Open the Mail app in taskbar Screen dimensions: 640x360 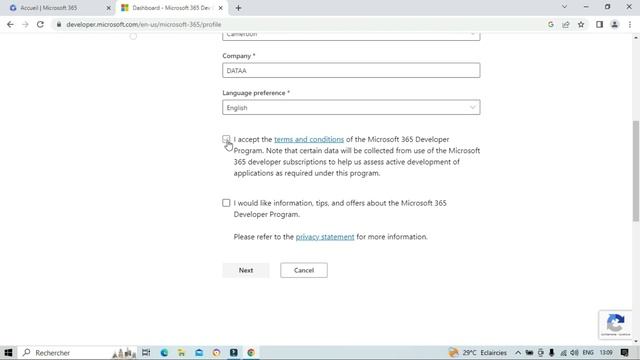199,353
